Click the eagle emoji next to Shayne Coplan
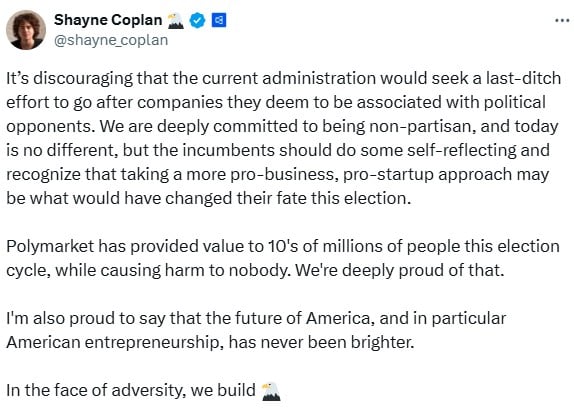Viewport: 574px width, 409px height. pos(175,21)
